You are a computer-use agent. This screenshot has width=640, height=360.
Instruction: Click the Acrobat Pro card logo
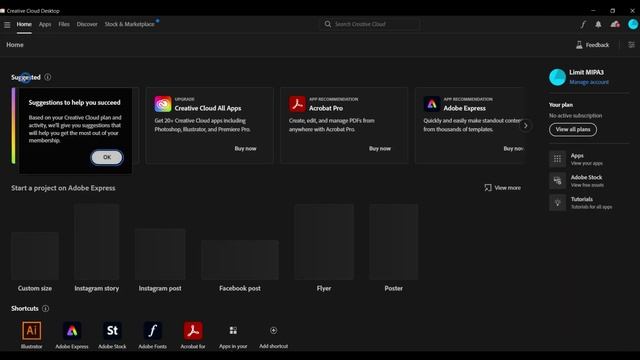(297, 104)
